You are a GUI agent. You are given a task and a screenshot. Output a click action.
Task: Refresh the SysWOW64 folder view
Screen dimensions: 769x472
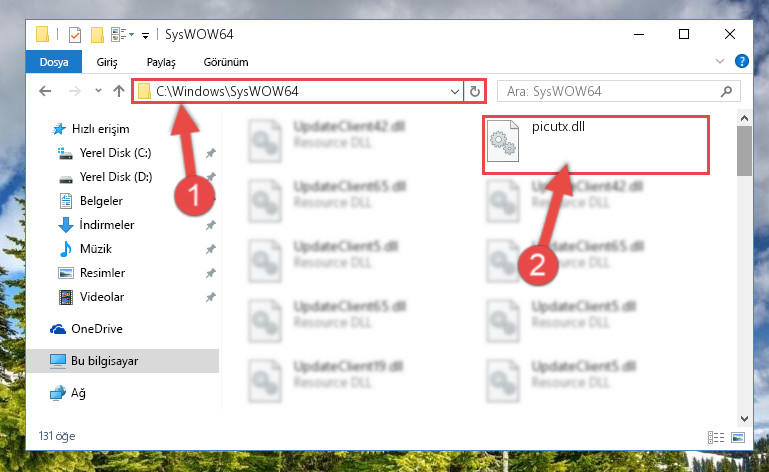474,92
